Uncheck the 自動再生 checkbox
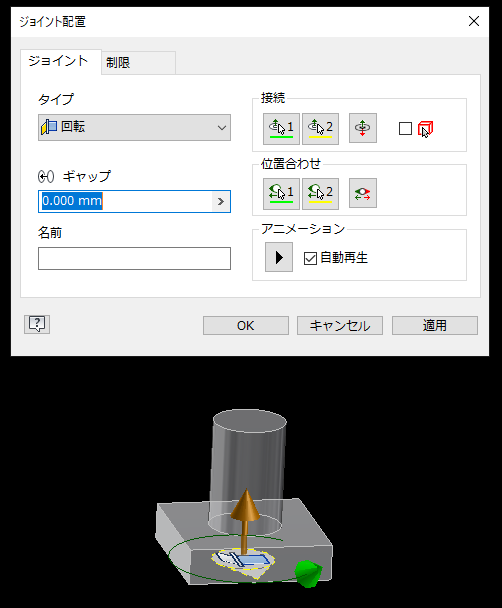Image resolution: width=502 pixels, height=608 pixels. [x=311, y=258]
